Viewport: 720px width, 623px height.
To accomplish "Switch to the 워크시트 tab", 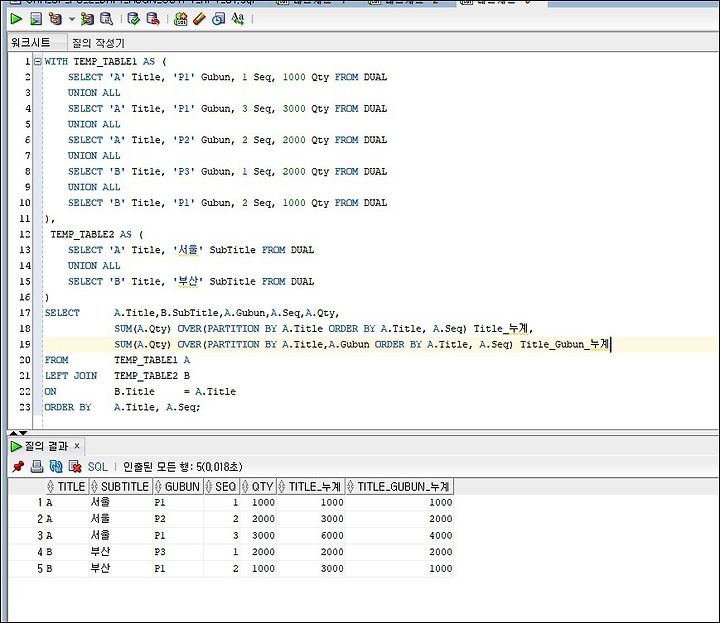I will (31, 43).
